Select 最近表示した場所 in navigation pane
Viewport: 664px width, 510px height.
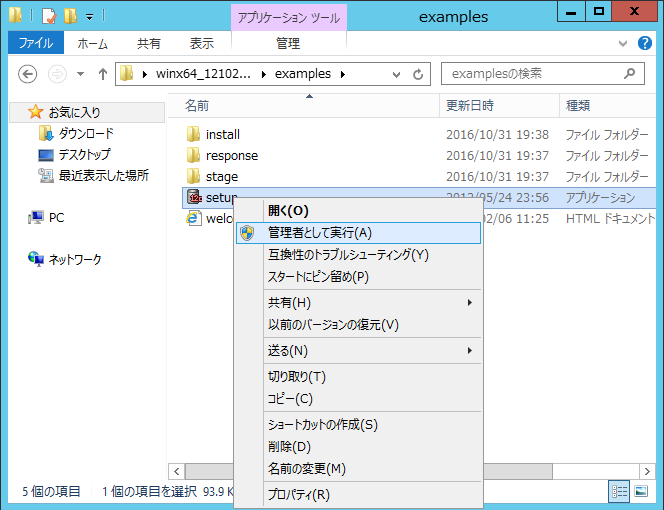pos(103,175)
